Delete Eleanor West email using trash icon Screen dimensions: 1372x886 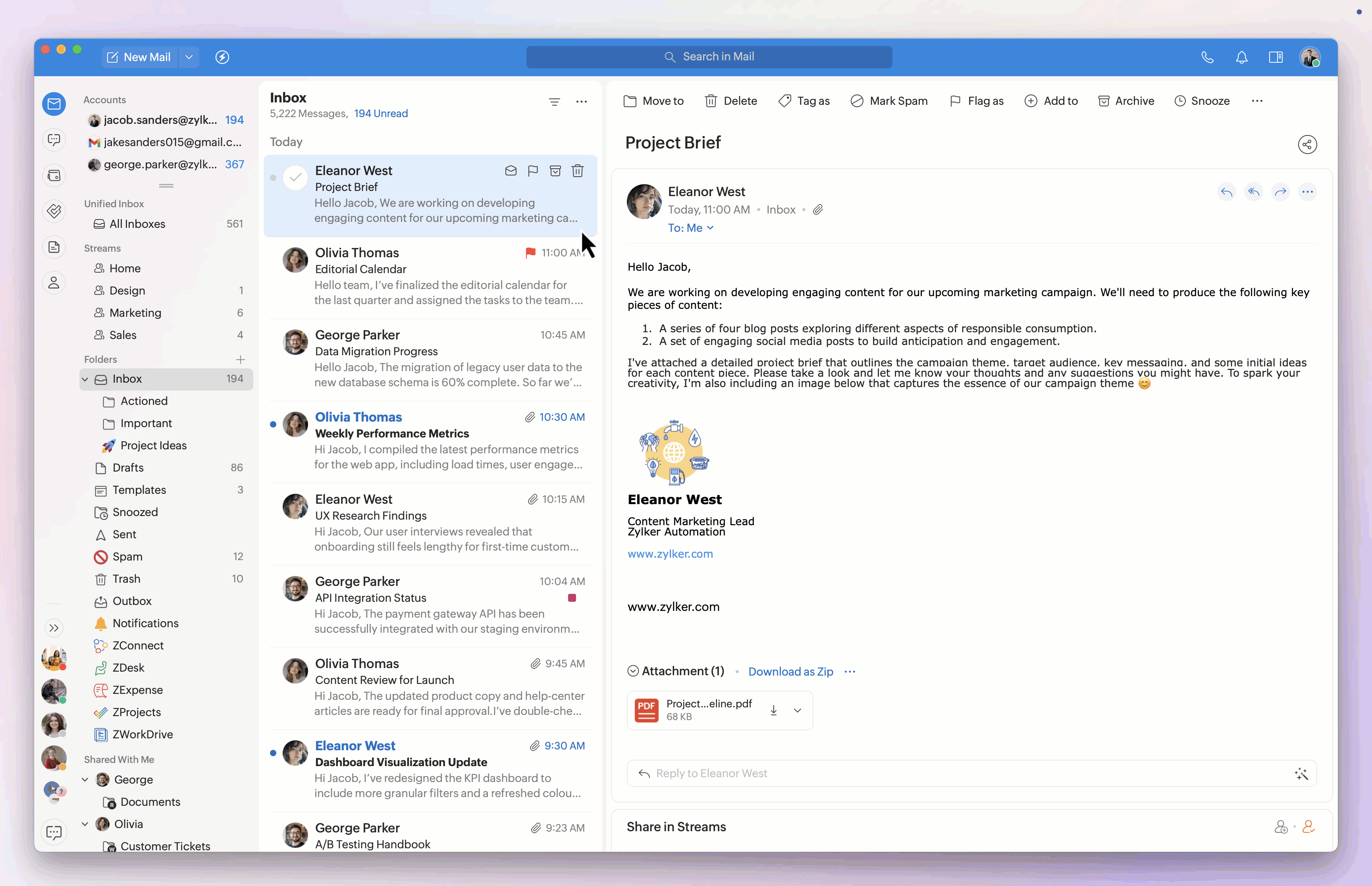pyautogui.click(x=578, y=171)
